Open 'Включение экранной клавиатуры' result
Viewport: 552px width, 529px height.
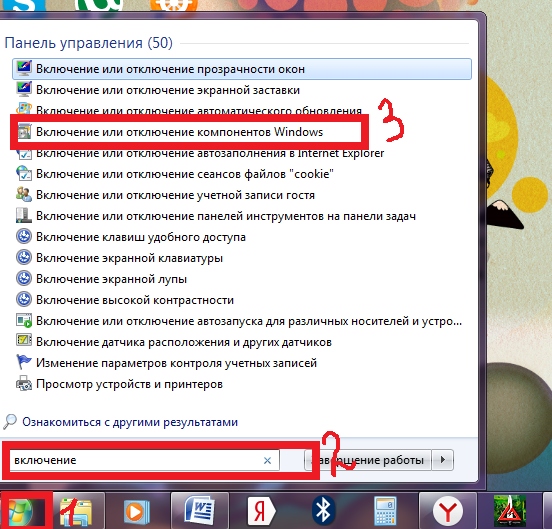coord(129,258)
